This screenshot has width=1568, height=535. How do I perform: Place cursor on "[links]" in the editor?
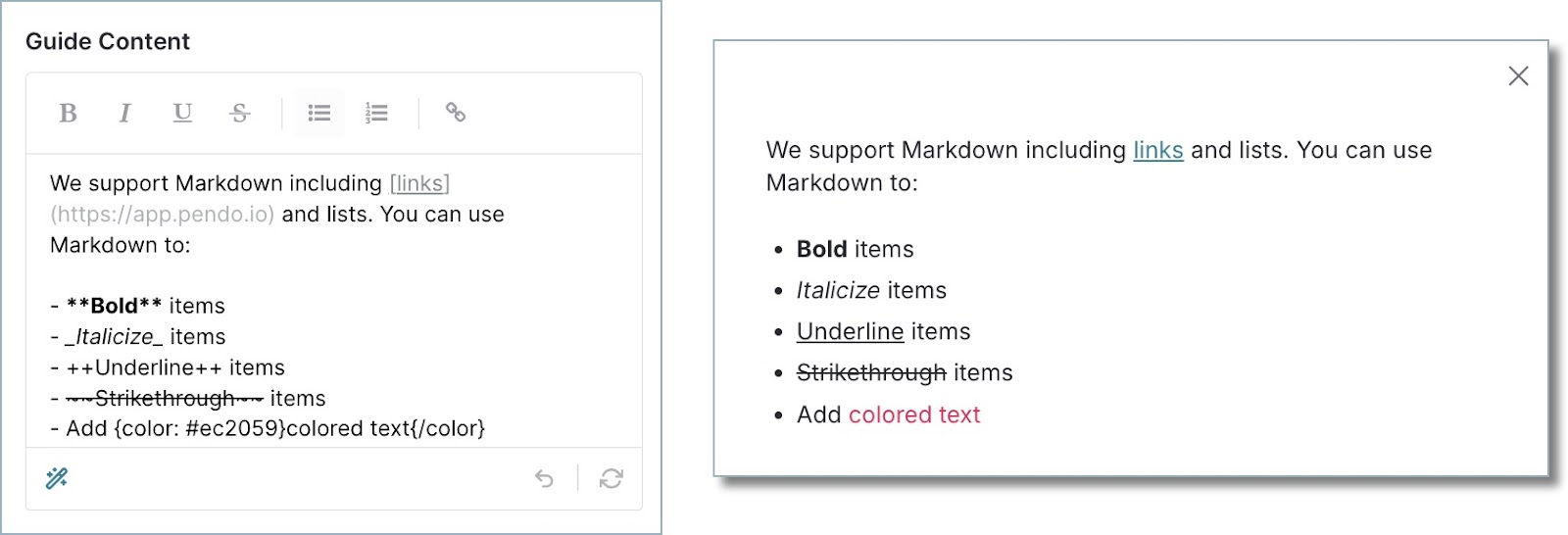coord(419,183)
